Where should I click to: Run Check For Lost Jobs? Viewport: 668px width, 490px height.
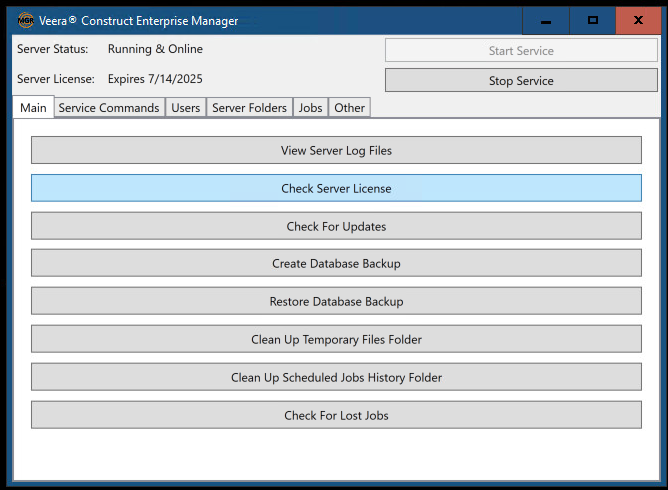336,415
